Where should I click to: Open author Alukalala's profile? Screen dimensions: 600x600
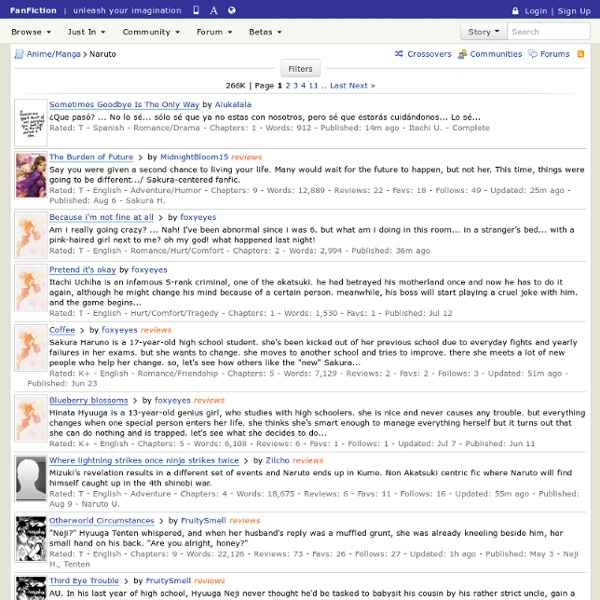[233, 104]
